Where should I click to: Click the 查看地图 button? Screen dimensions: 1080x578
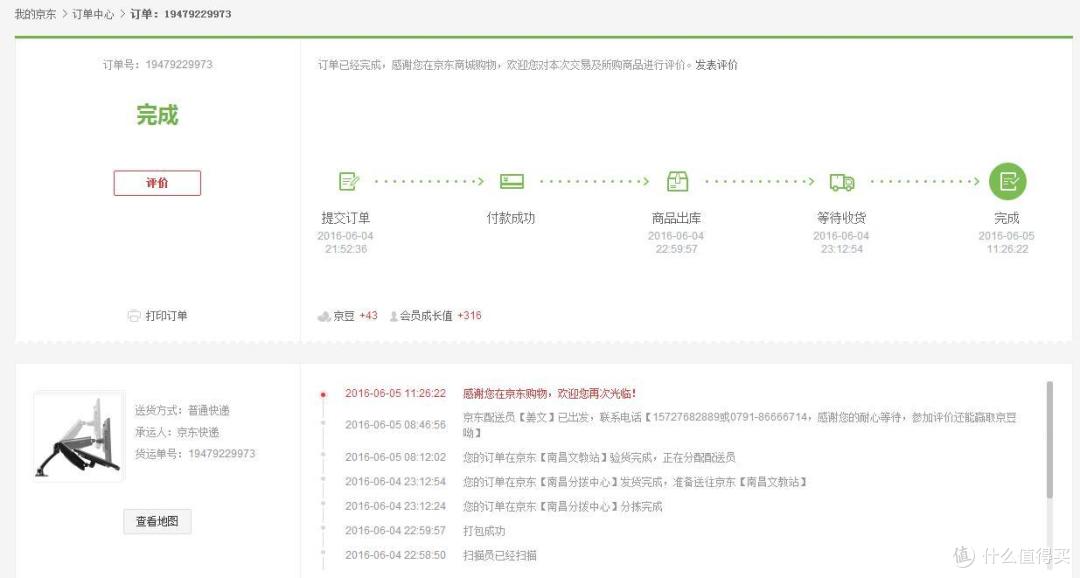(157, 522)
